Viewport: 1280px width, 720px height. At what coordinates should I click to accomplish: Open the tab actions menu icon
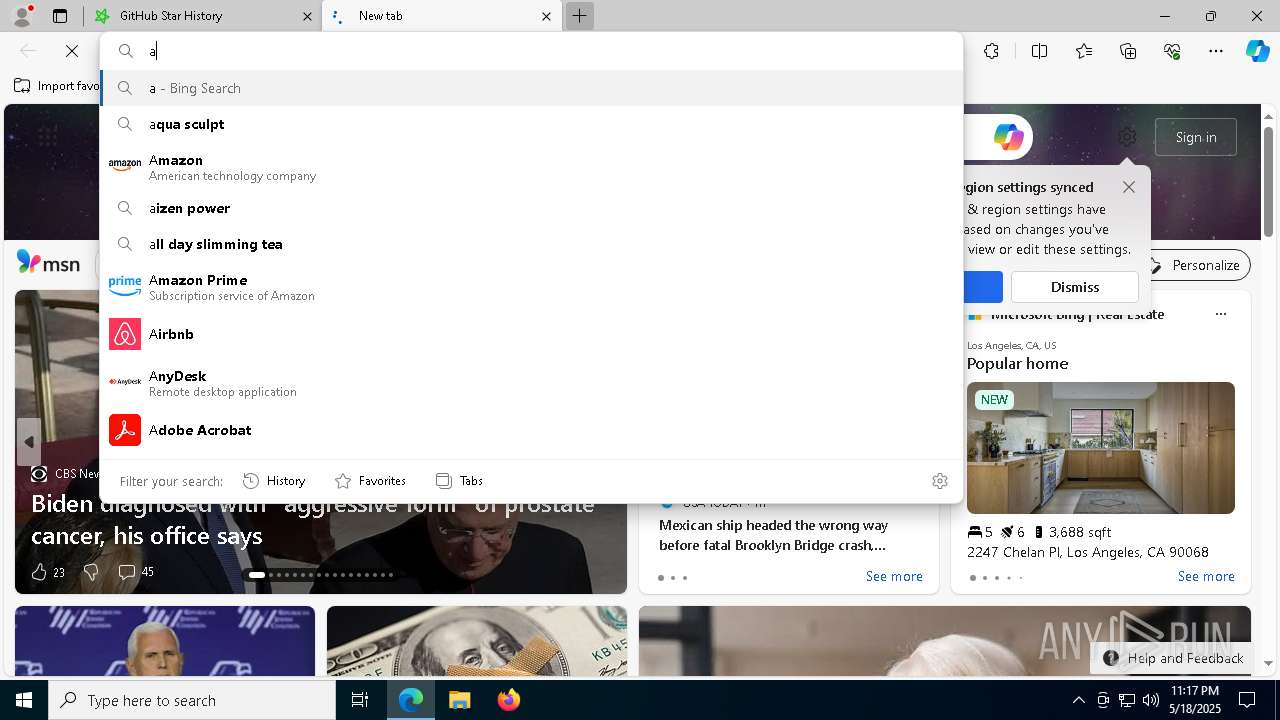(x=60, y=16)
